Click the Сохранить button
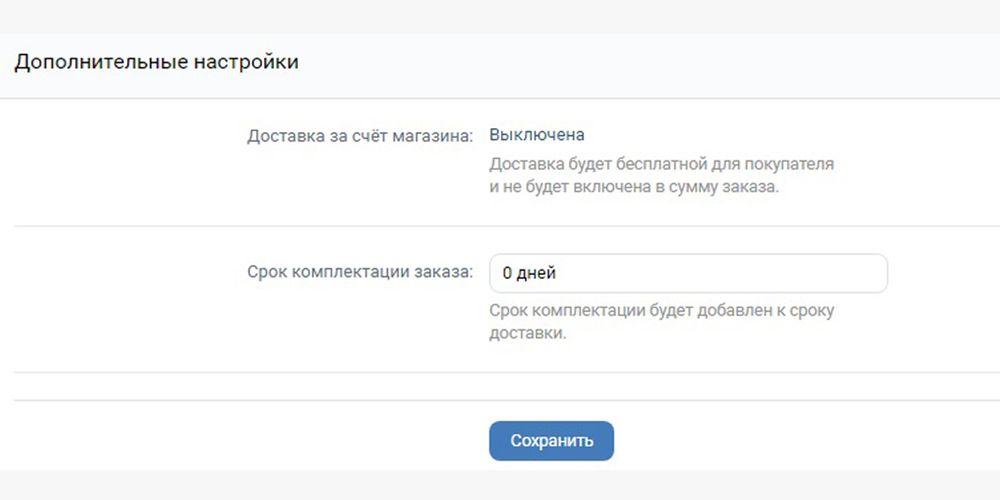The width and height of the screenshot is (1000, 500). (551, 441)
